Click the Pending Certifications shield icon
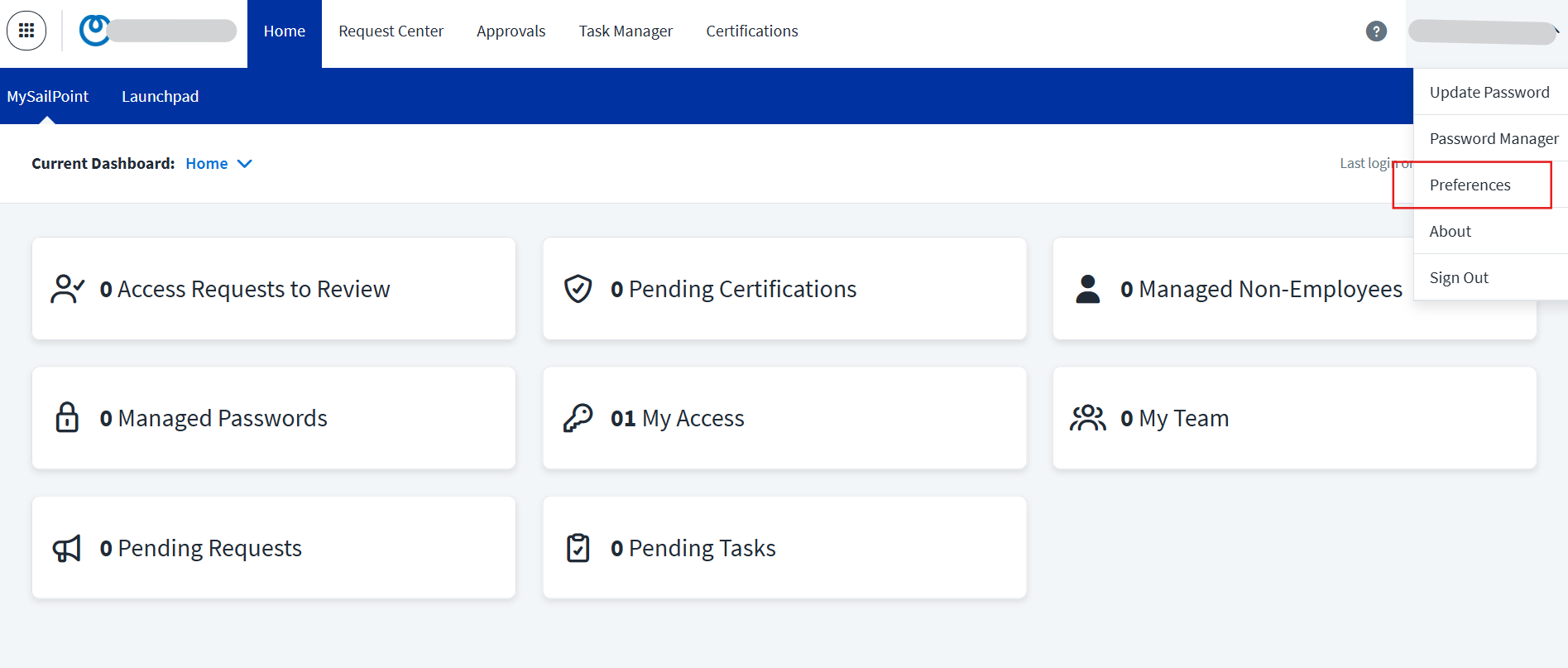The height and width of the screenshot is (668, 1568). [578, 289]
